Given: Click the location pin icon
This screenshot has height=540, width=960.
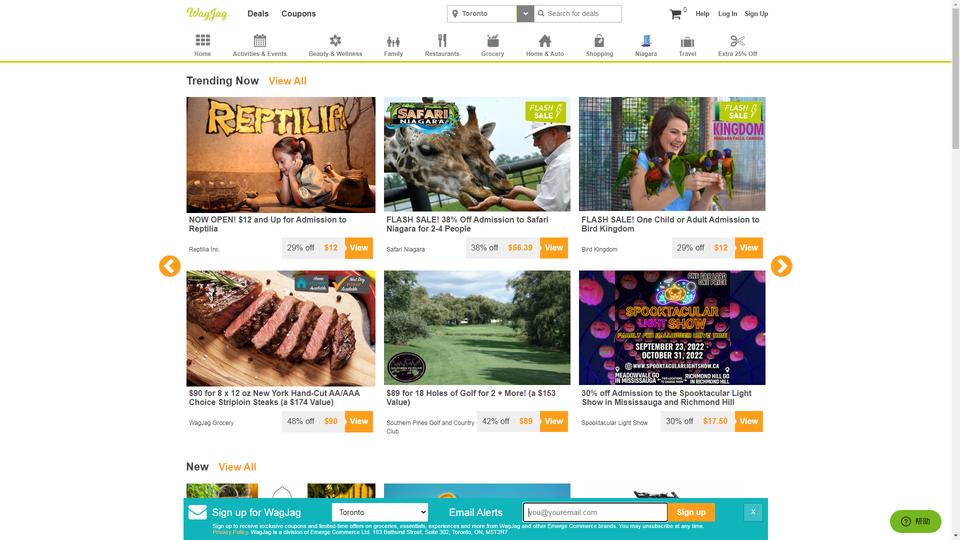Looking at the screenshot, I should (455, 13).
